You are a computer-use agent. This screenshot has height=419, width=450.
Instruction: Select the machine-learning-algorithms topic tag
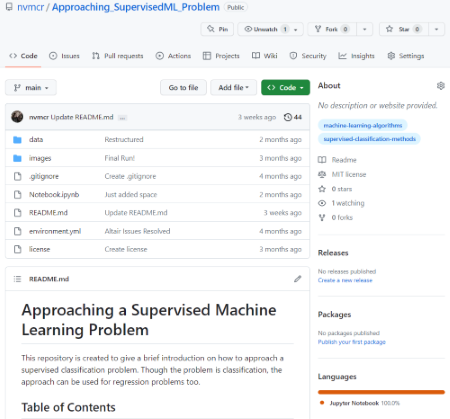point(363,125)
